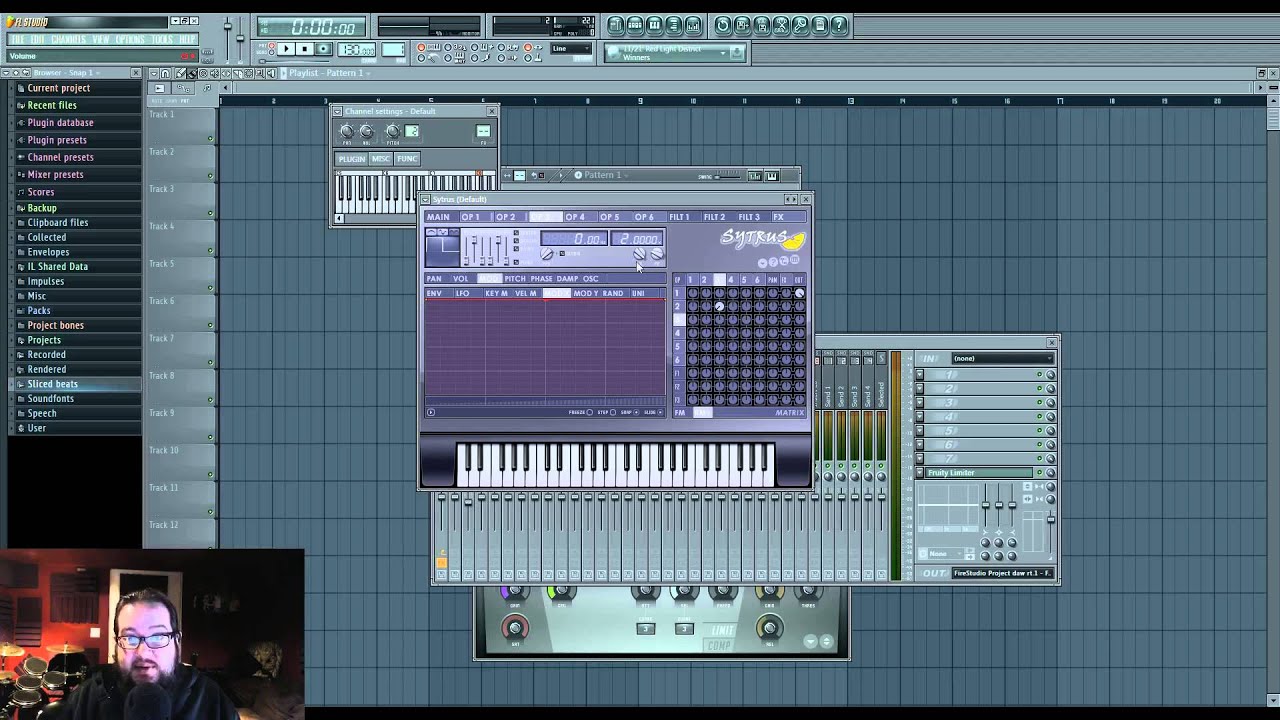Adjust the mixer master track volume fader
Screen dimensions: 1280x720
click(x=441, y=496)
